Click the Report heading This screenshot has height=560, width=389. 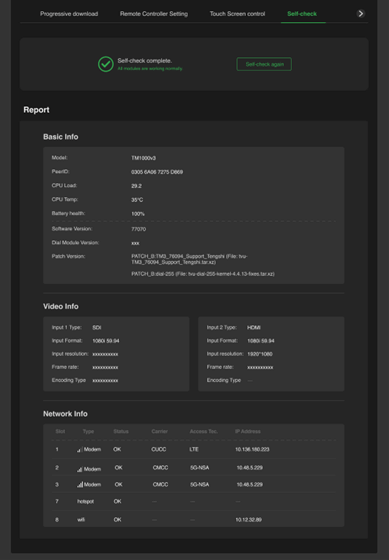tap(36, 110)
